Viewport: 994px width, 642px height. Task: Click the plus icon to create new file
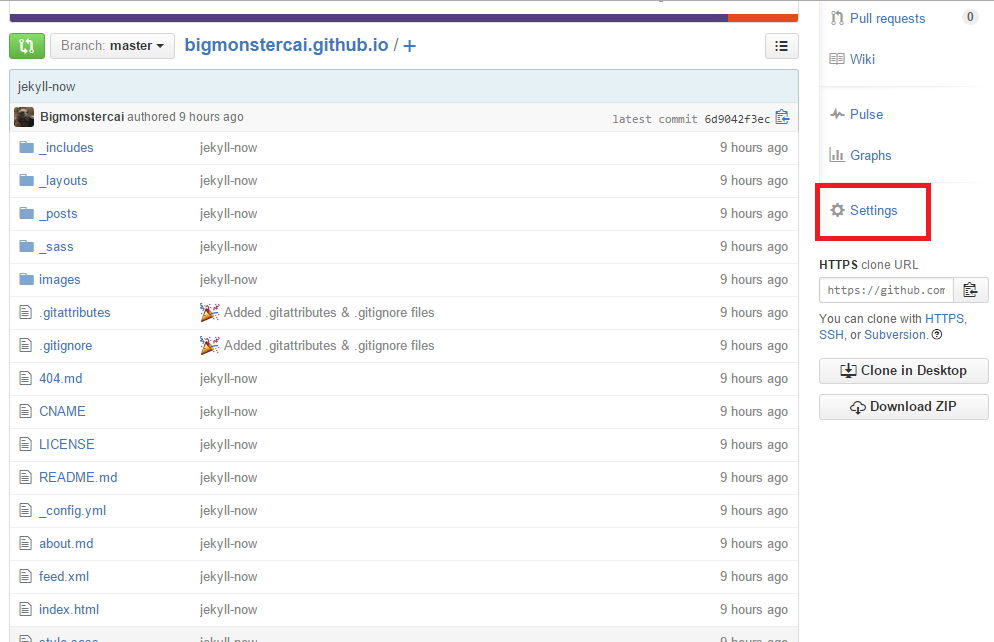coord(409,46)
